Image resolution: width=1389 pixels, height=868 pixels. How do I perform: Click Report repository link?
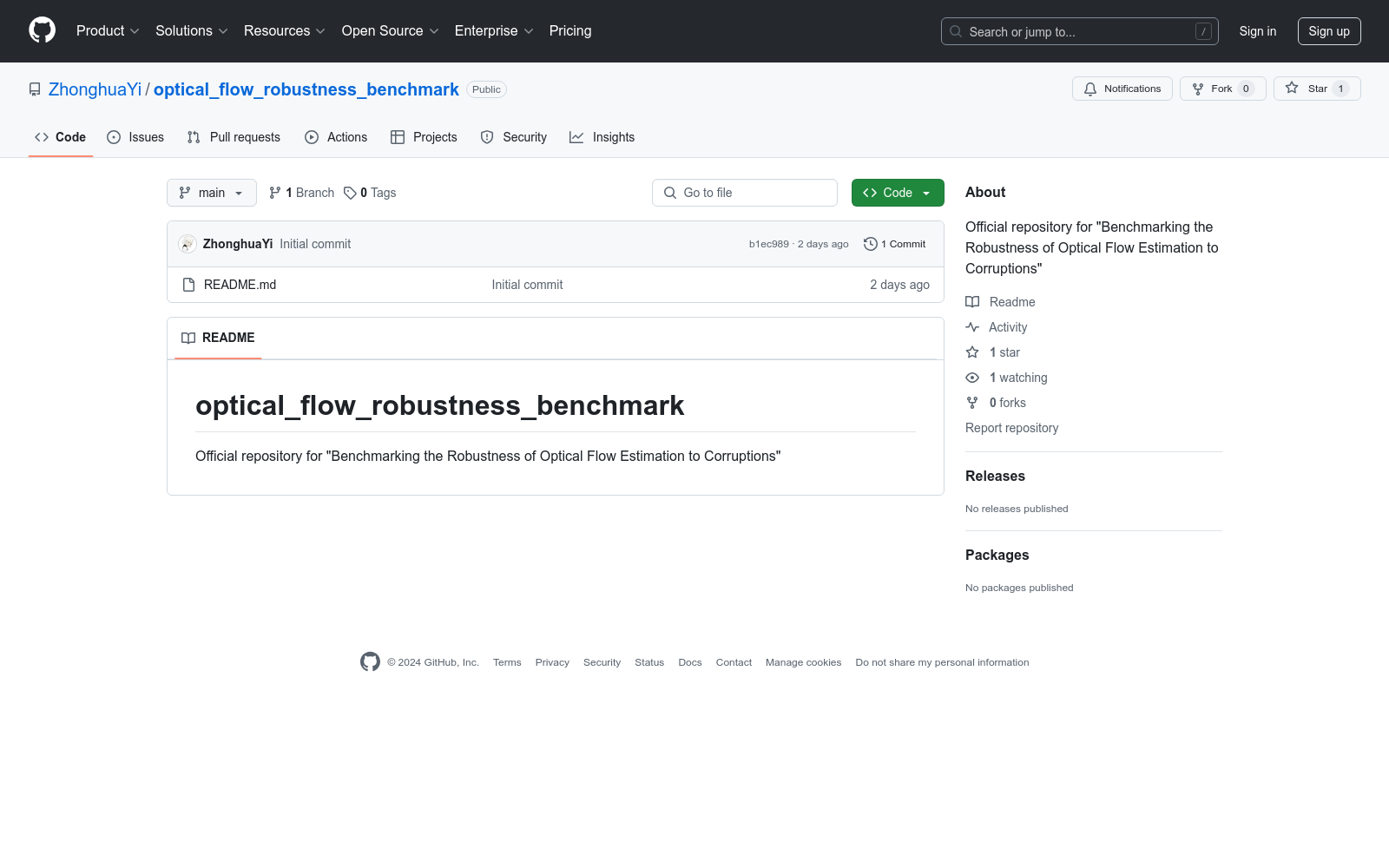tap(1011, 428)
